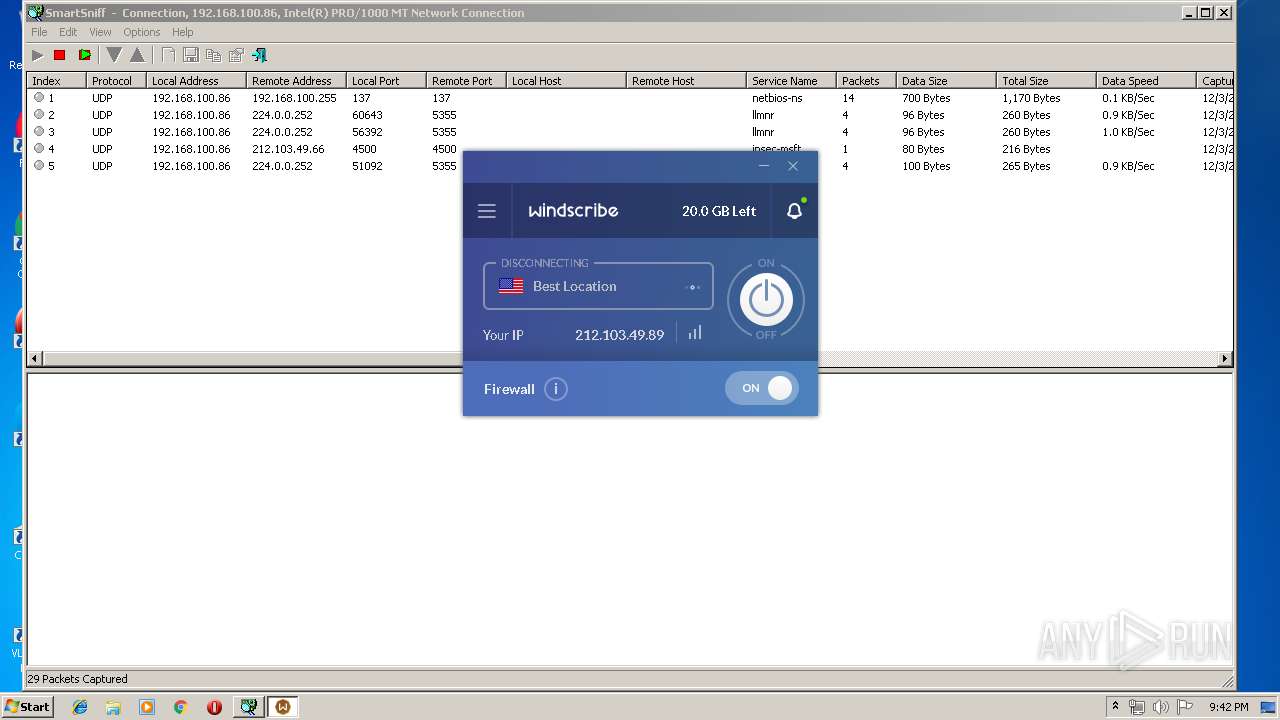Click the new blank page toolbar icon
Viewport: 1280px width, 720px height.
pos(168,55)
